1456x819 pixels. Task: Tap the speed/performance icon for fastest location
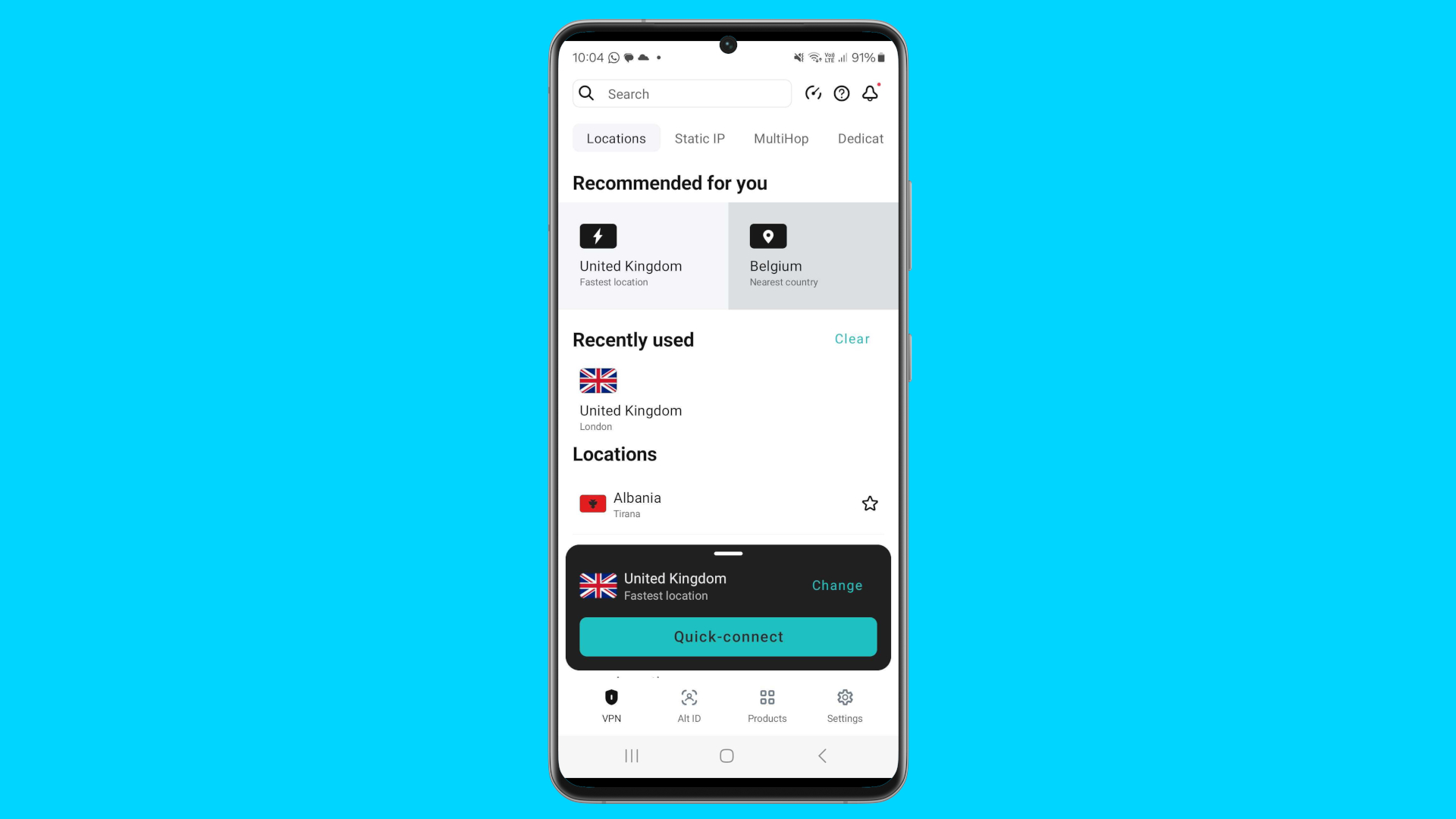point(598,236)
